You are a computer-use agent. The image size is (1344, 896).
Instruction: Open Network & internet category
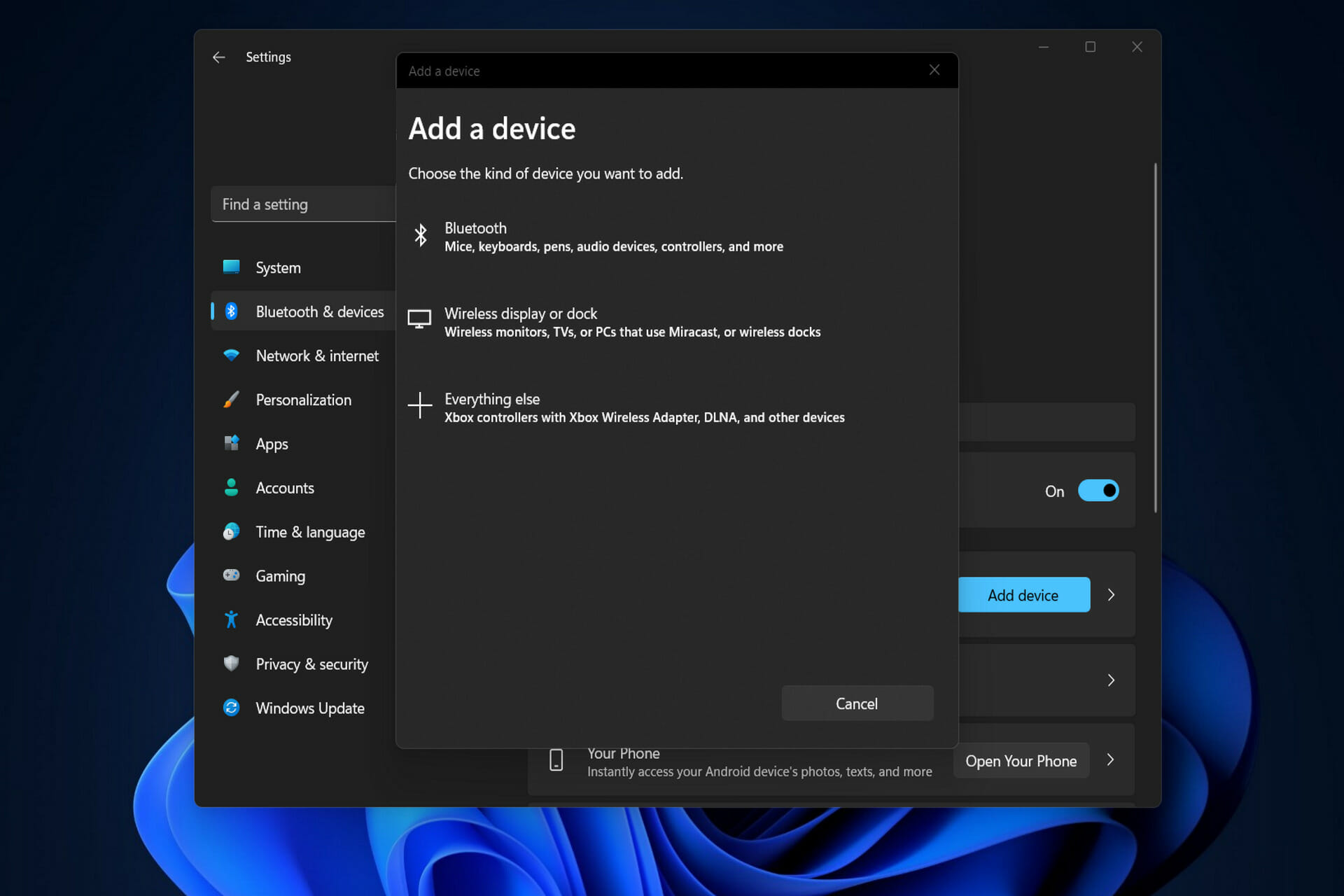click(x=303, y=356)
